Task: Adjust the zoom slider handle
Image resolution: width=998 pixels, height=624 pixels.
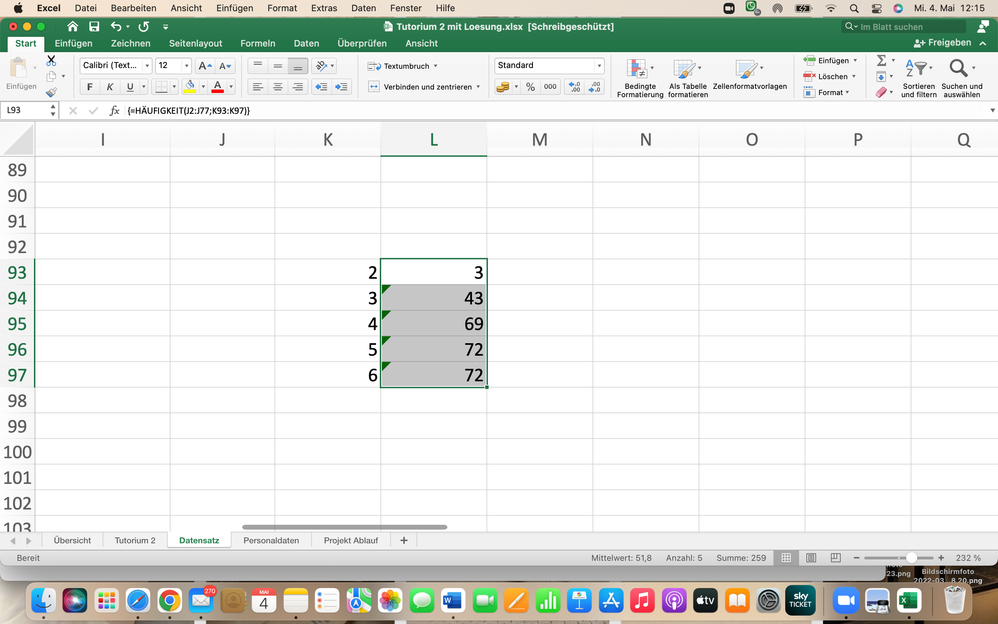Action: click(x=911, y=558)
